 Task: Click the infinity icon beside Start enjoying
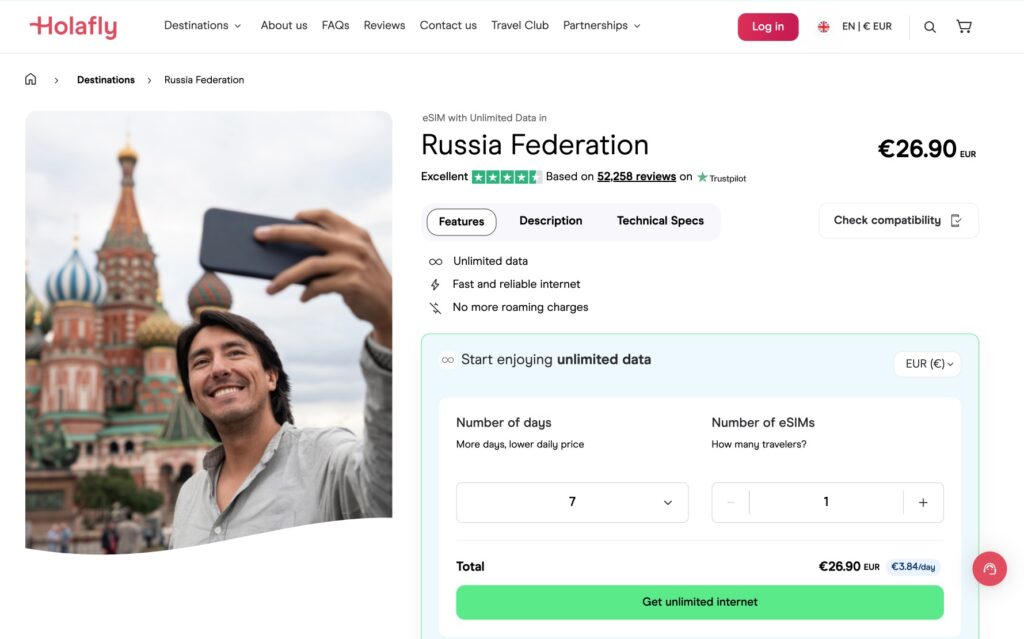(x=447, y=360)
